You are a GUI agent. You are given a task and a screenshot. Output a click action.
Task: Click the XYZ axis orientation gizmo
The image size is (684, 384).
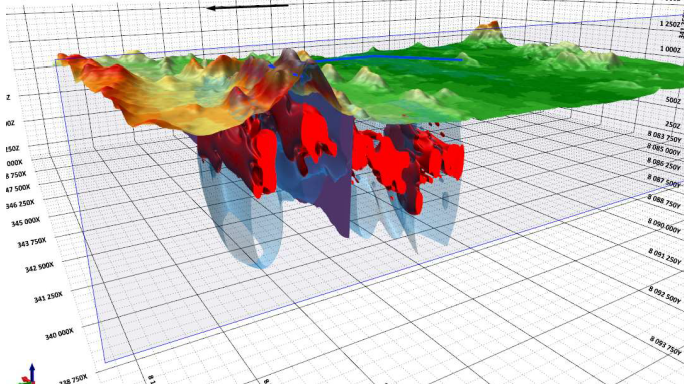pos(29,375)
